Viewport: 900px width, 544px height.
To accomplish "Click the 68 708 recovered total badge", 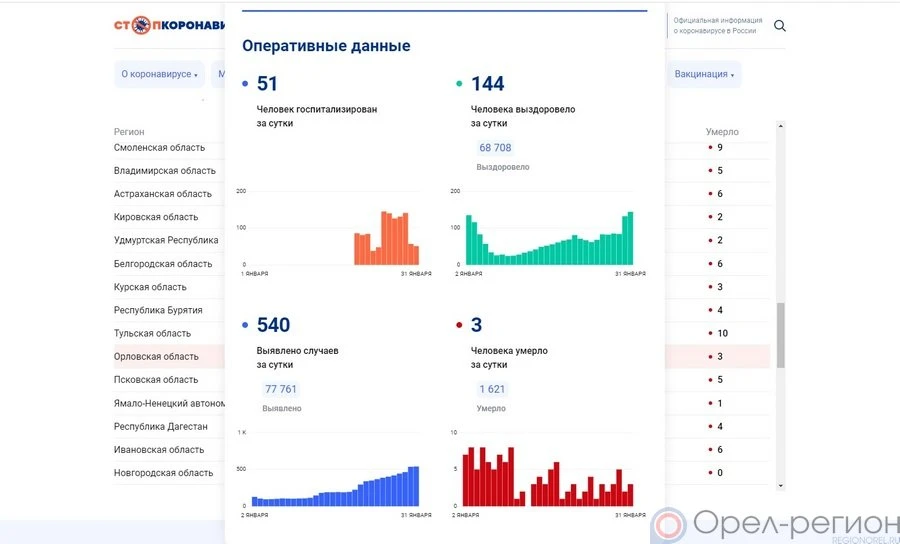I will click(495, 148).
